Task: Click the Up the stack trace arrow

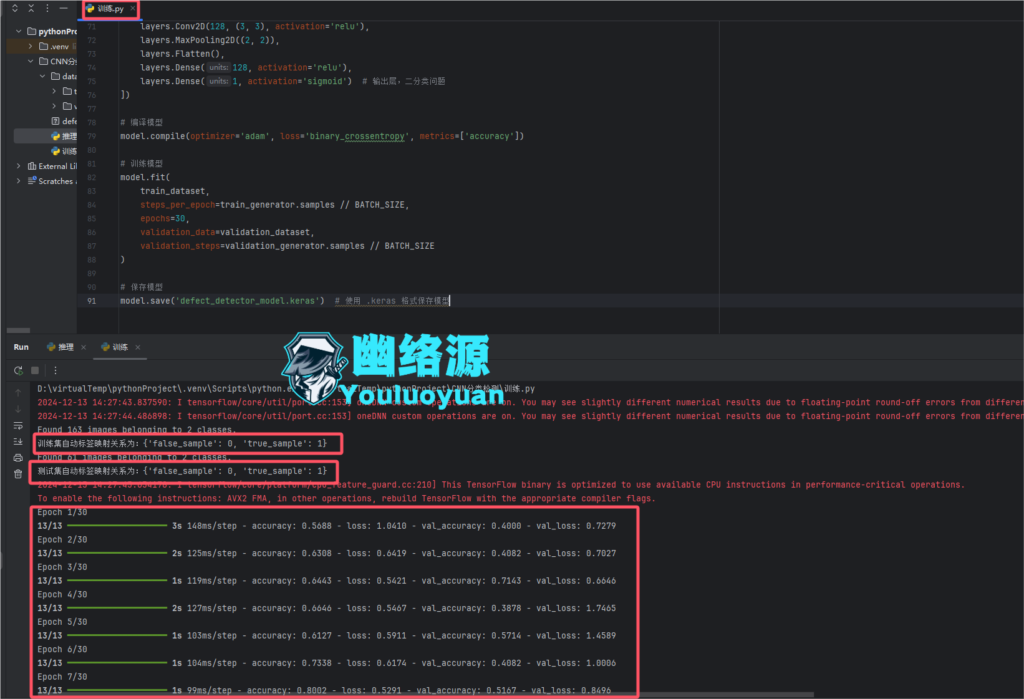Action: 18,393
